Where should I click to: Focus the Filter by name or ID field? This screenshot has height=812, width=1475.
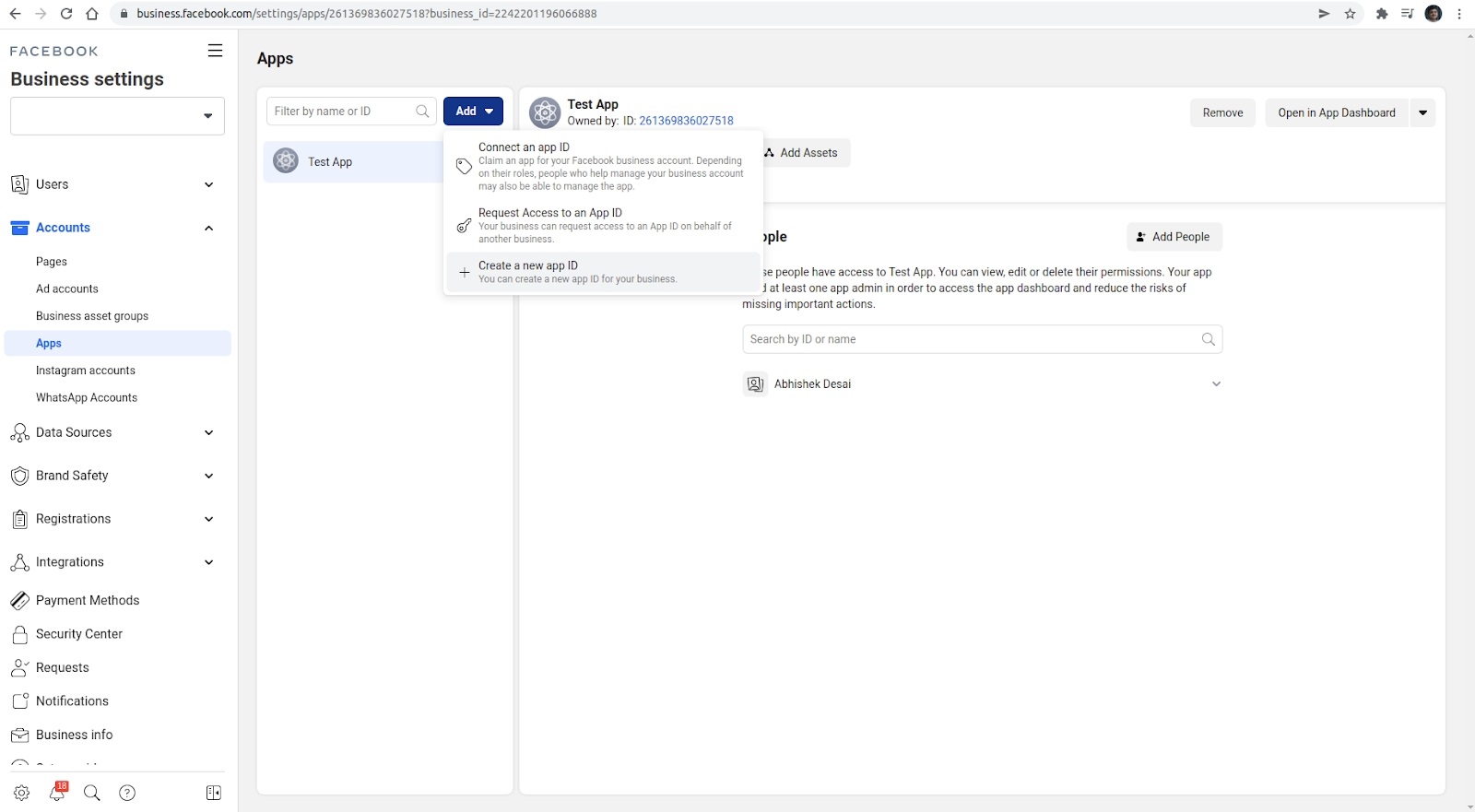tap(351, 112)
